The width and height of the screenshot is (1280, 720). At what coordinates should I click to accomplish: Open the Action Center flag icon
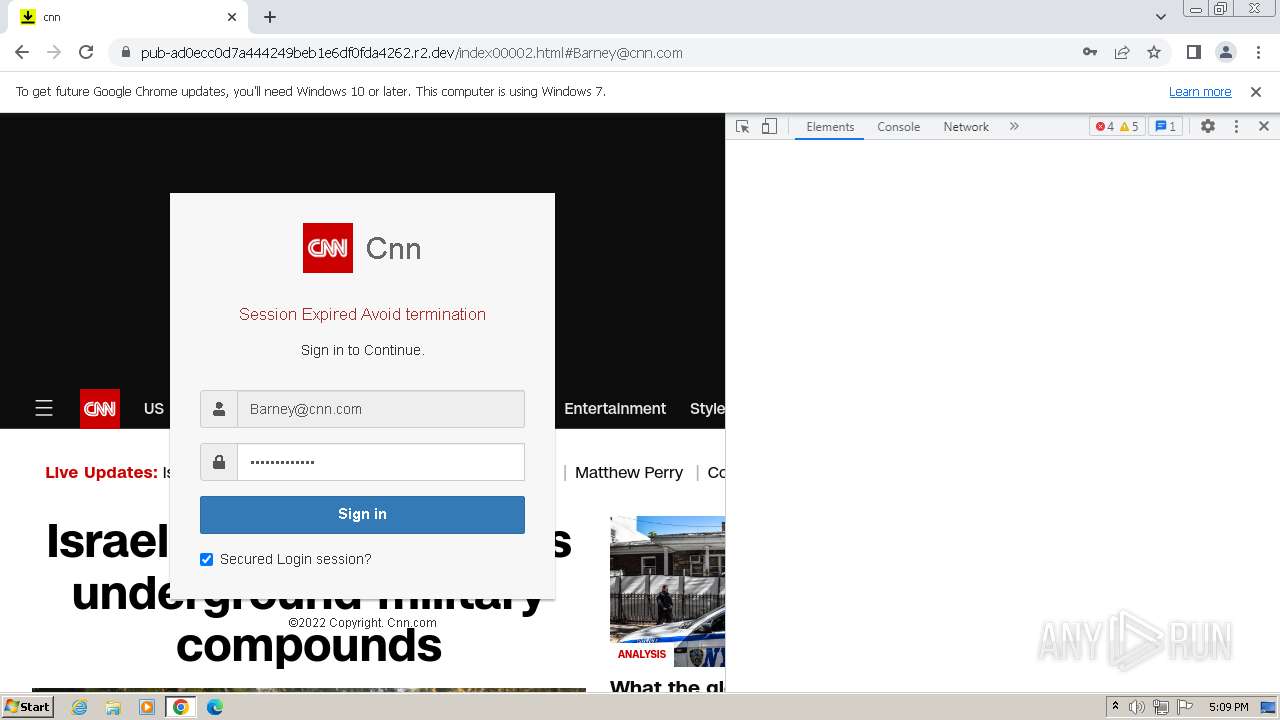pos(1185,707)
